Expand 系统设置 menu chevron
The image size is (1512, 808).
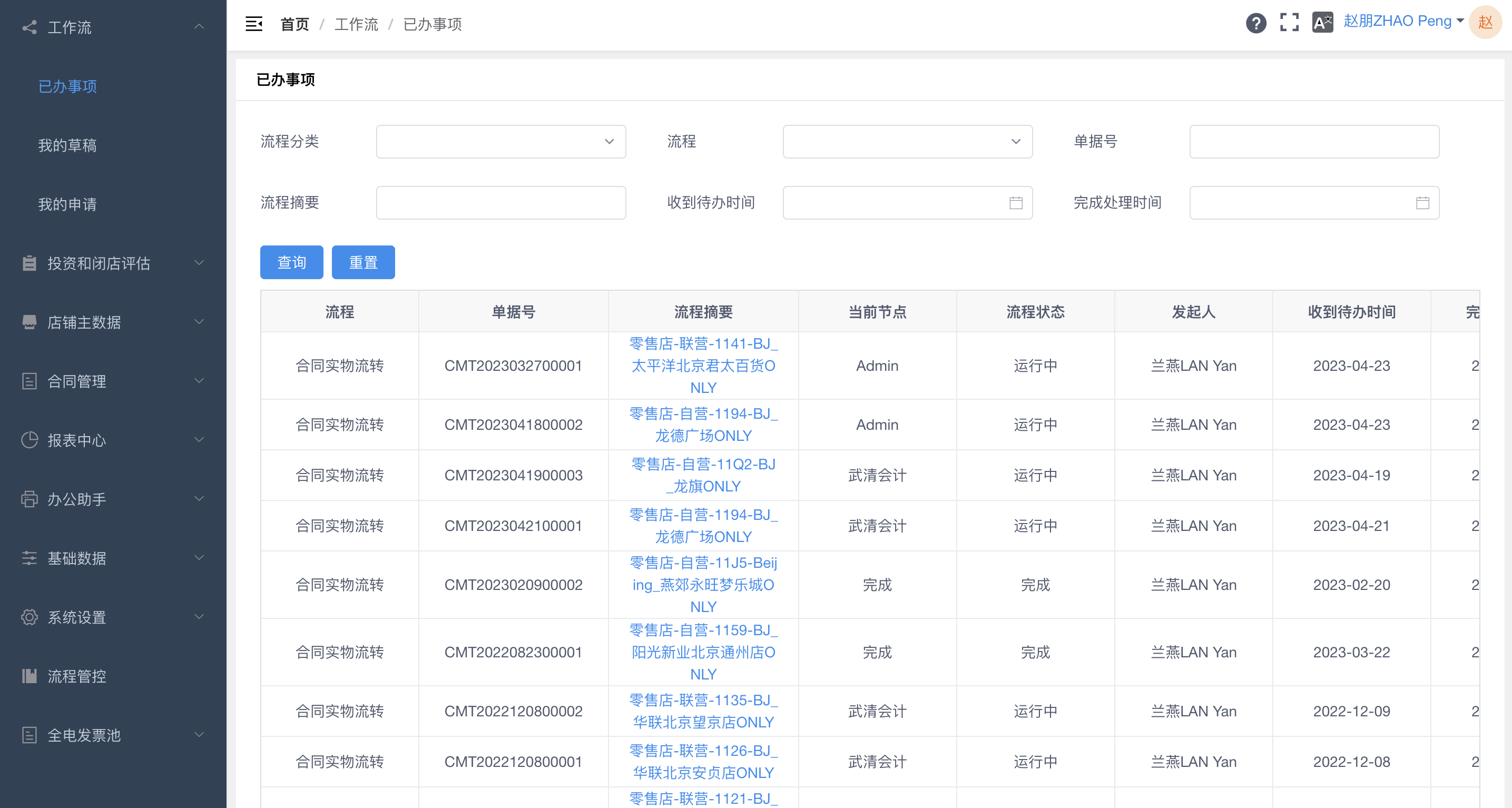pos(199,617)
